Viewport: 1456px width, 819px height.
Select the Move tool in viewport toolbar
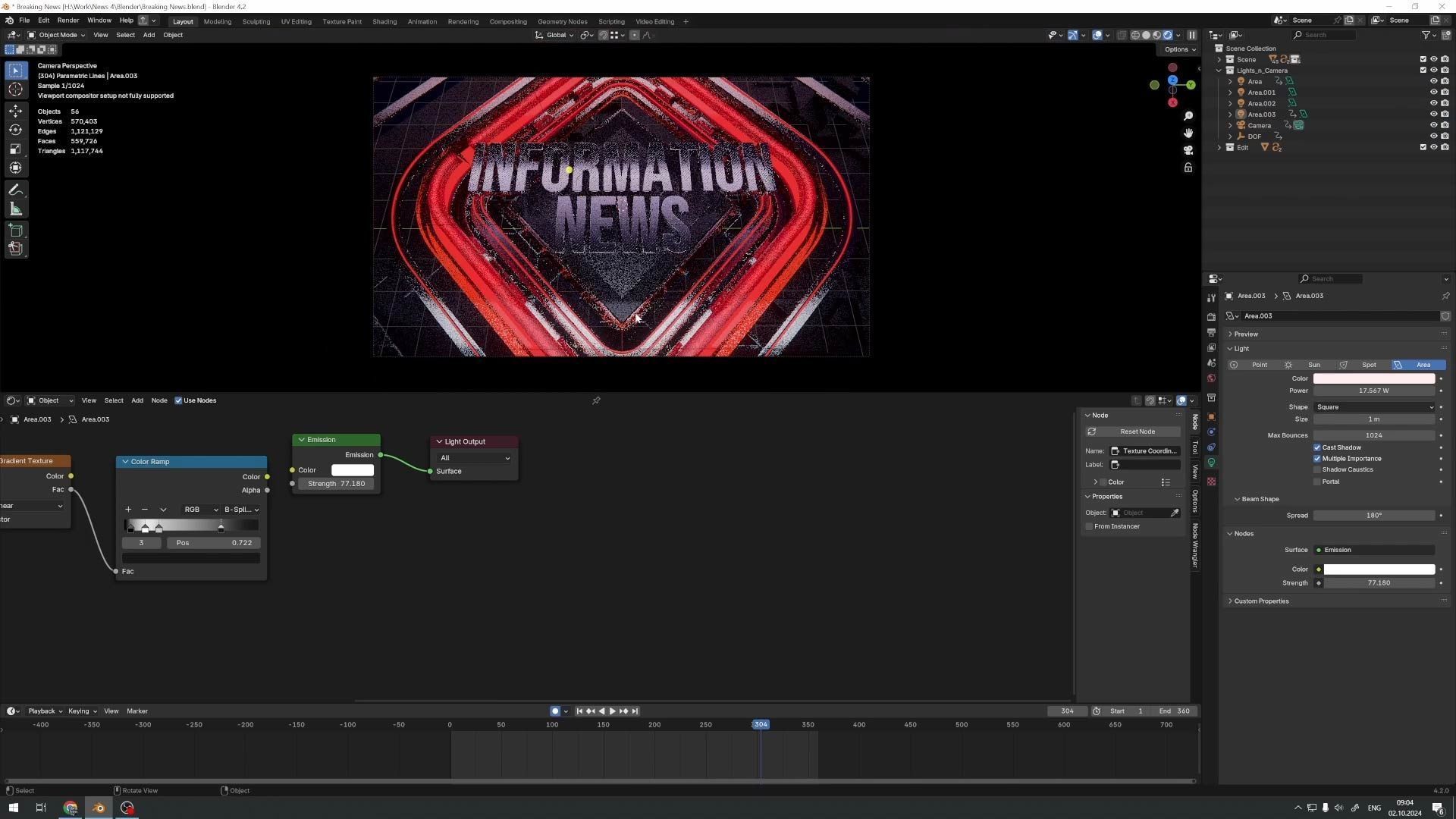coord(15,111)
